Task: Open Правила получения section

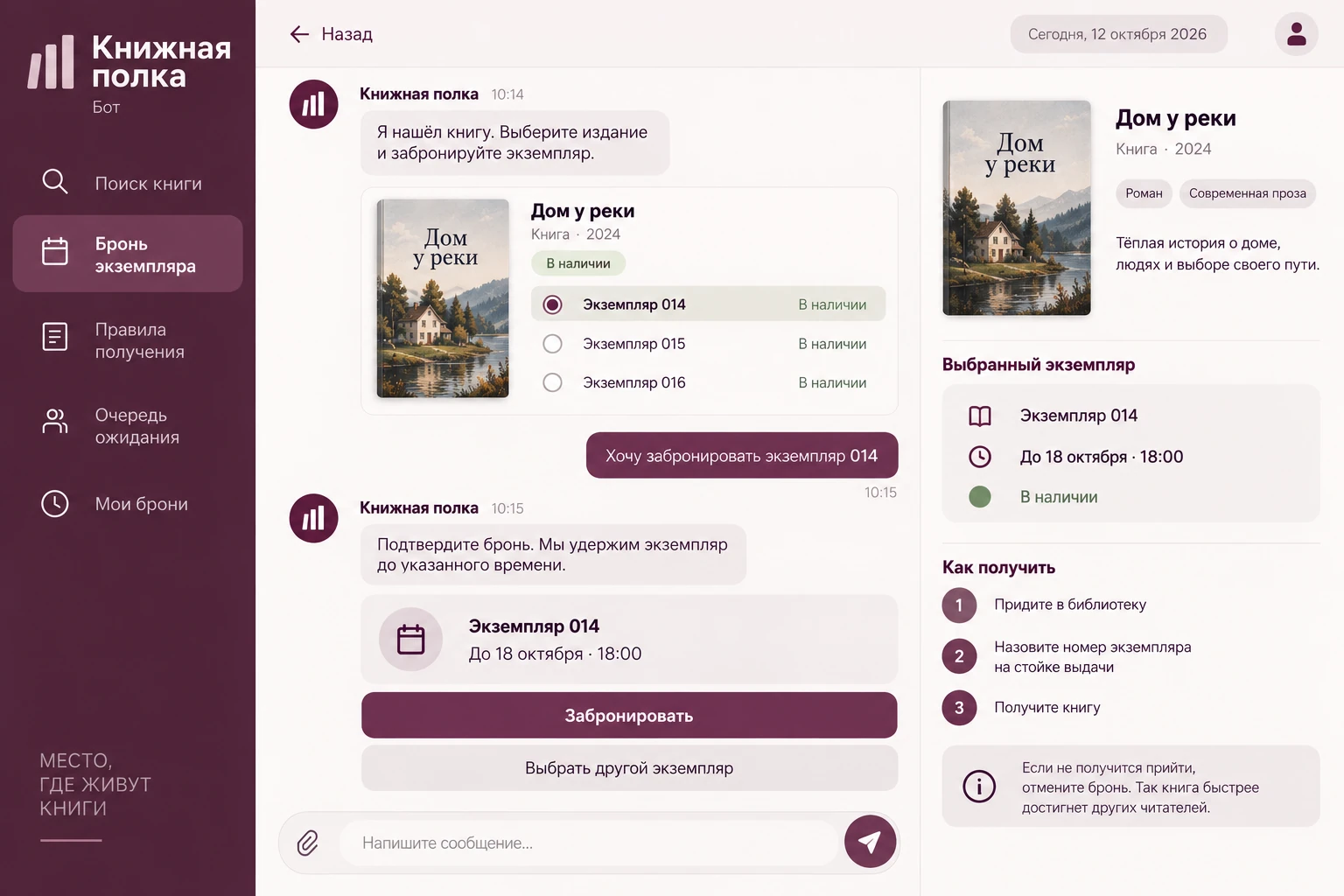Action: pyautogui.click(x=128, y=339)
